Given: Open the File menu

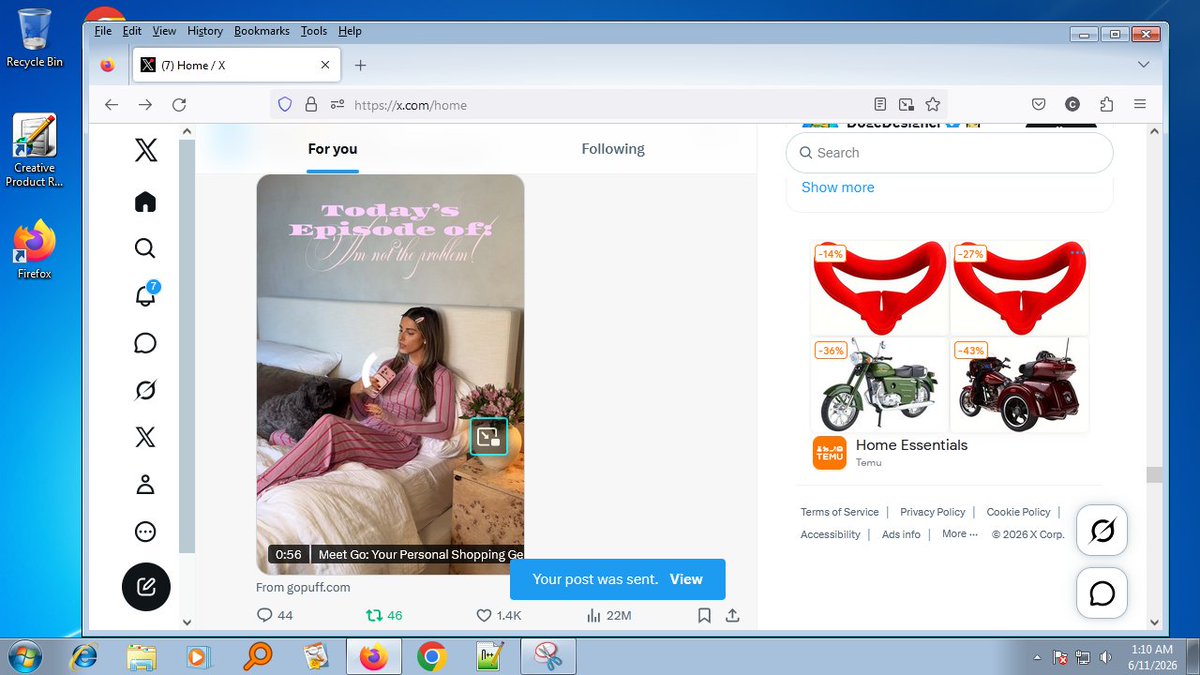Looking at the screenshot, I should [x=103, y=31].
